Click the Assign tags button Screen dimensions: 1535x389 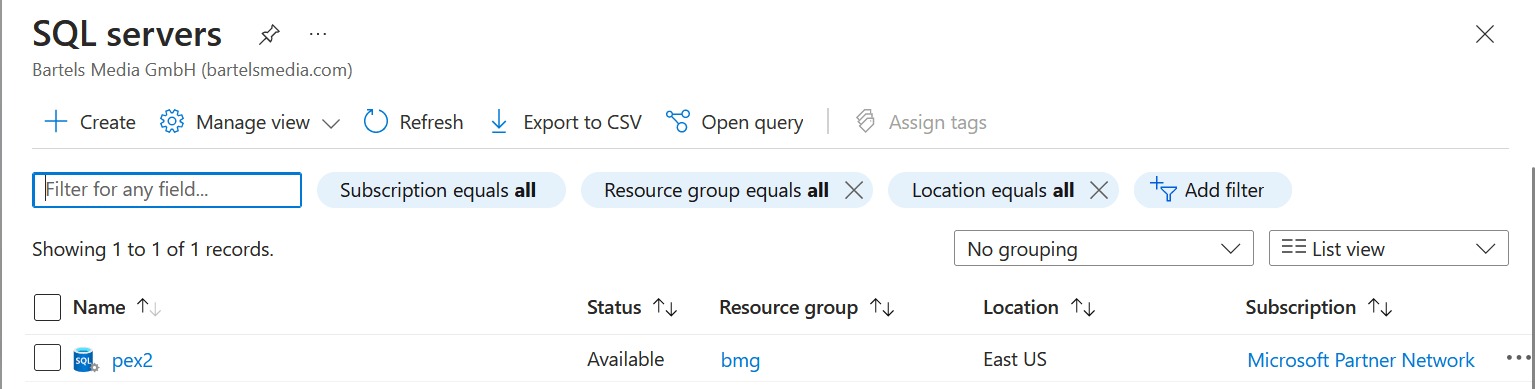point(920,122)
